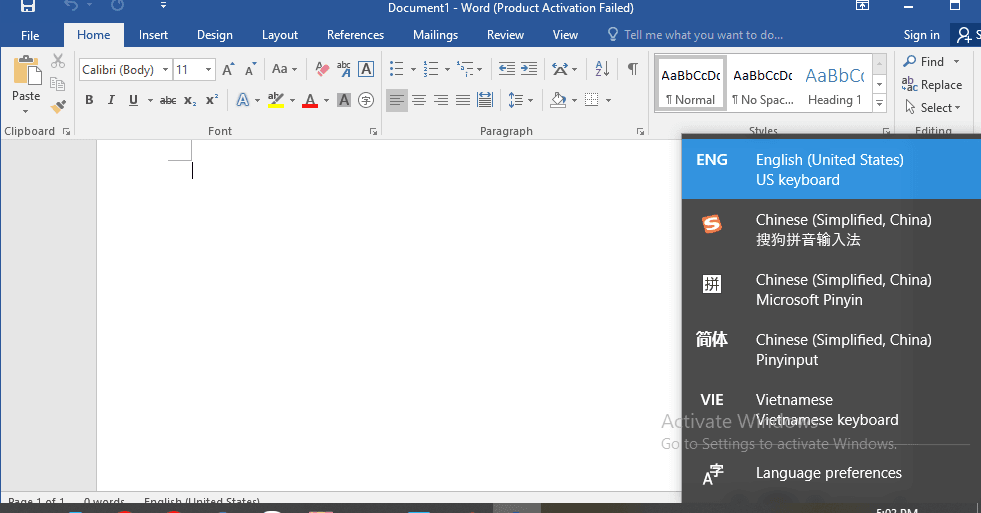Open the File menu
981x513 pixels.
click(x=30, y=35)
